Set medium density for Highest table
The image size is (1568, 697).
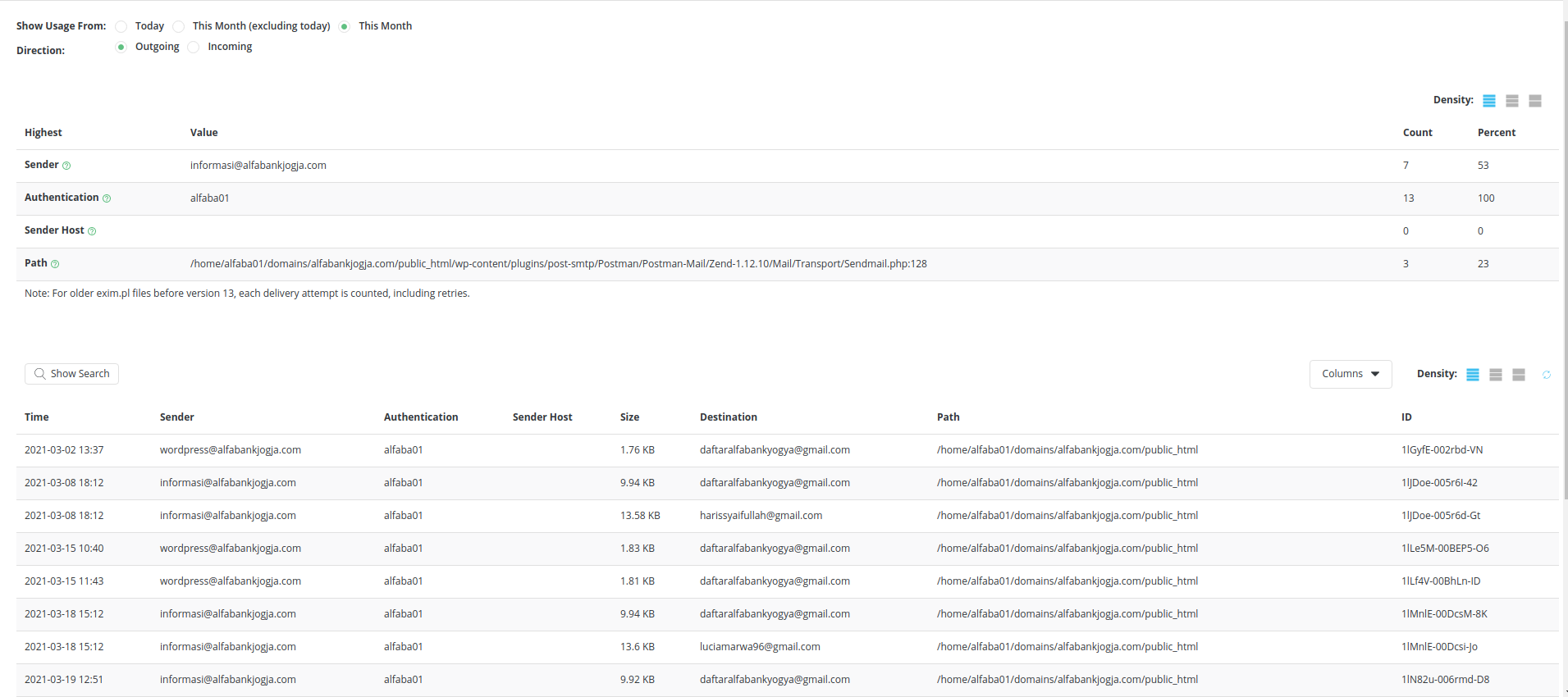pyautogui.click(x=1512, y=101)
